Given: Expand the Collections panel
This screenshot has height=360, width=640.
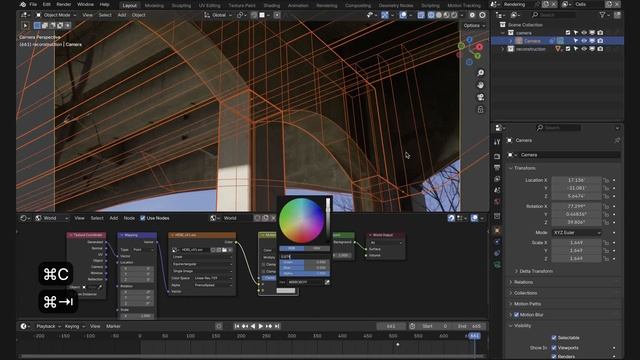Looking at the screenshot, I should (523, 293).
